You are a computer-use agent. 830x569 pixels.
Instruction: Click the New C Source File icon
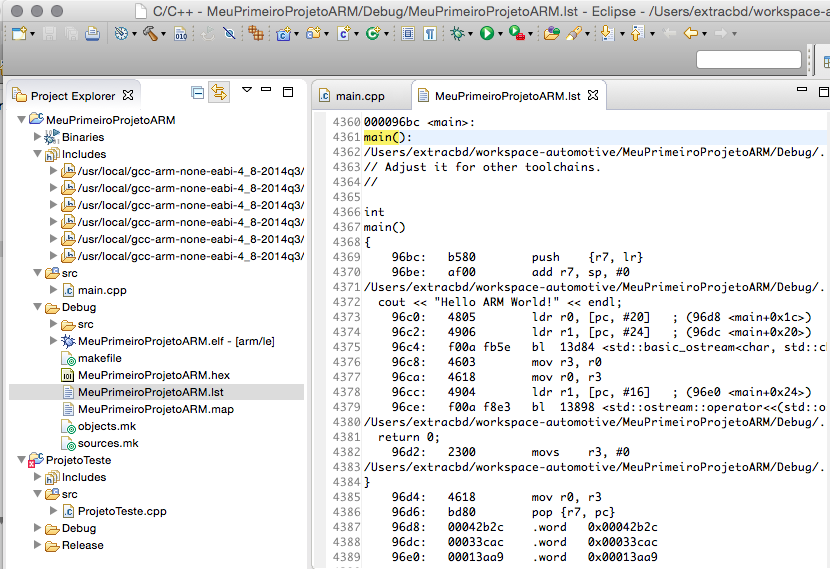344,34
